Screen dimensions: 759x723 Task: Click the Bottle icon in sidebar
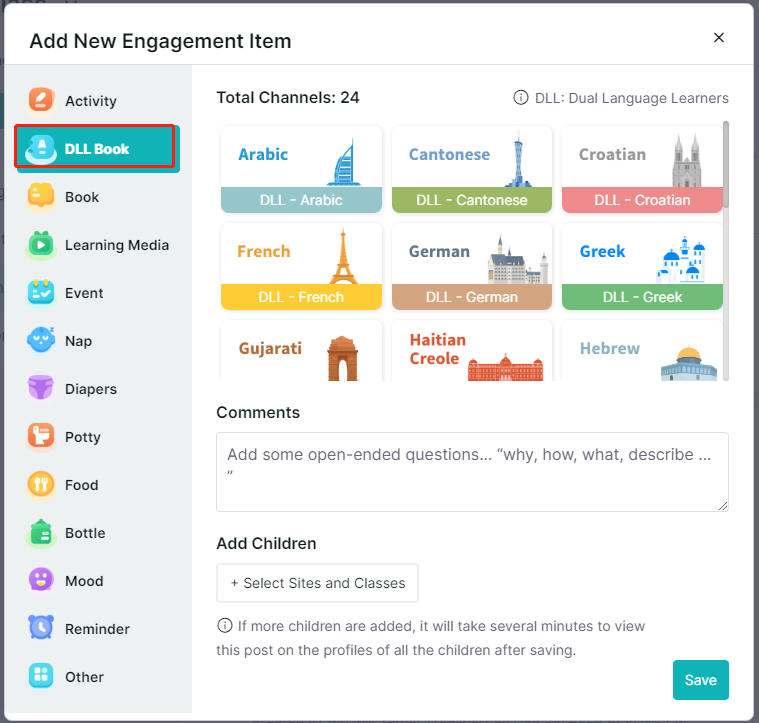(x=41, y=533)
